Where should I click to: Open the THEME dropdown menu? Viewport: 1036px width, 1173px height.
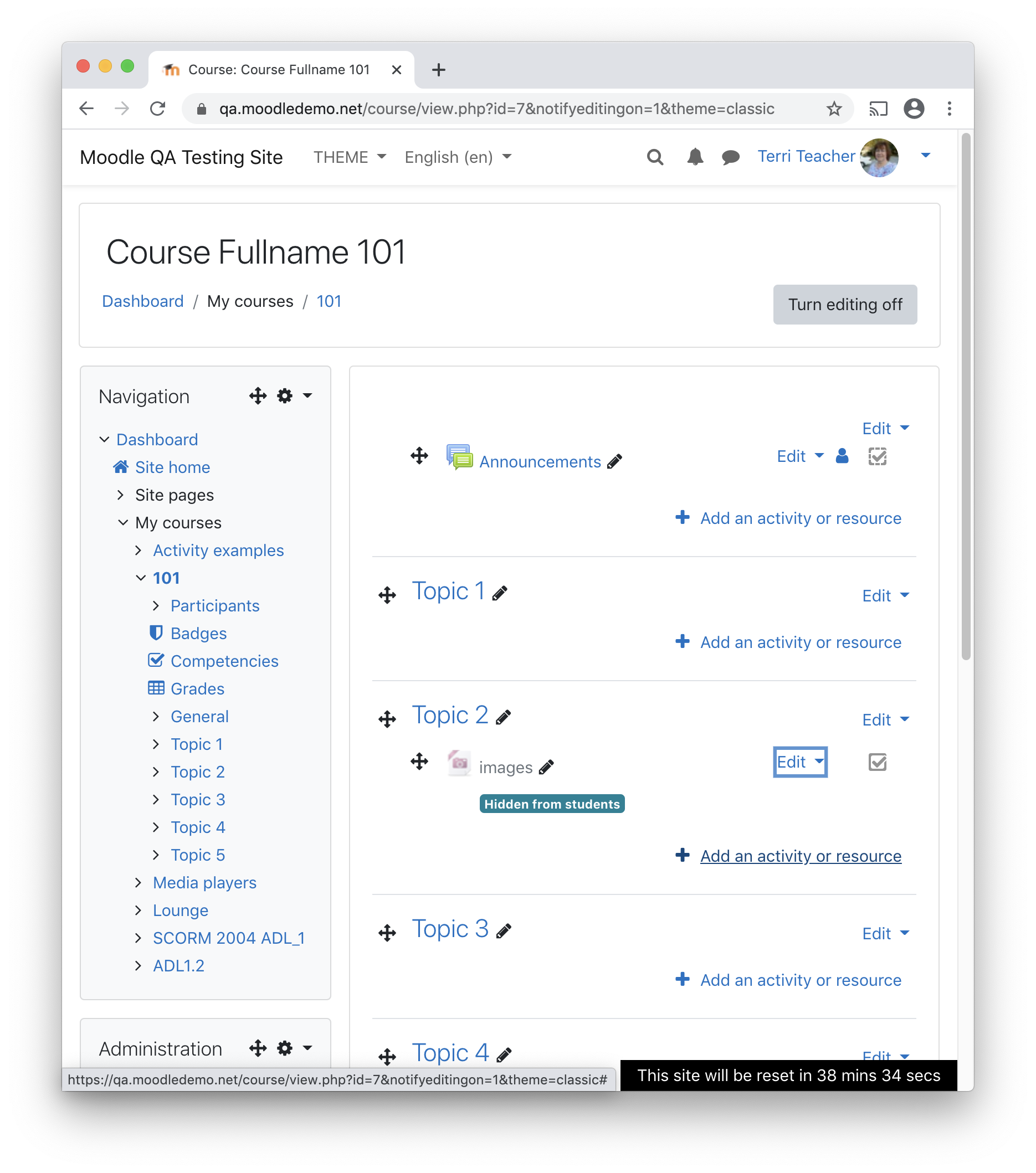click(350, 157)
